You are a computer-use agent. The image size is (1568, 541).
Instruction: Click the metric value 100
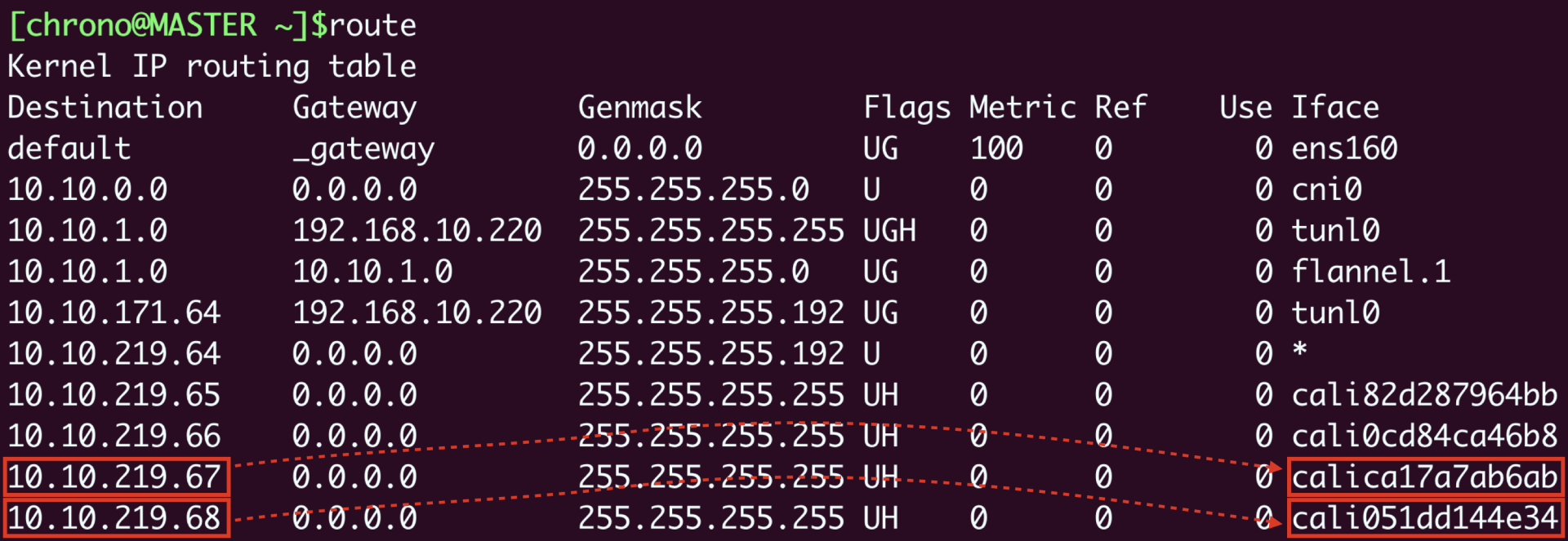(x=996, y=149)
